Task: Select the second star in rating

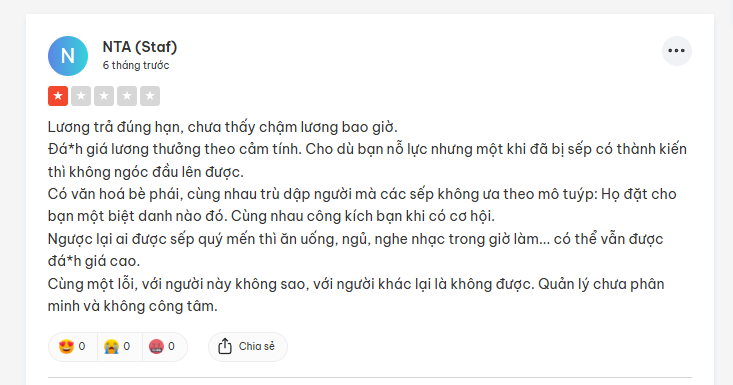Action: pyautogui.click(x=81, y=96)
